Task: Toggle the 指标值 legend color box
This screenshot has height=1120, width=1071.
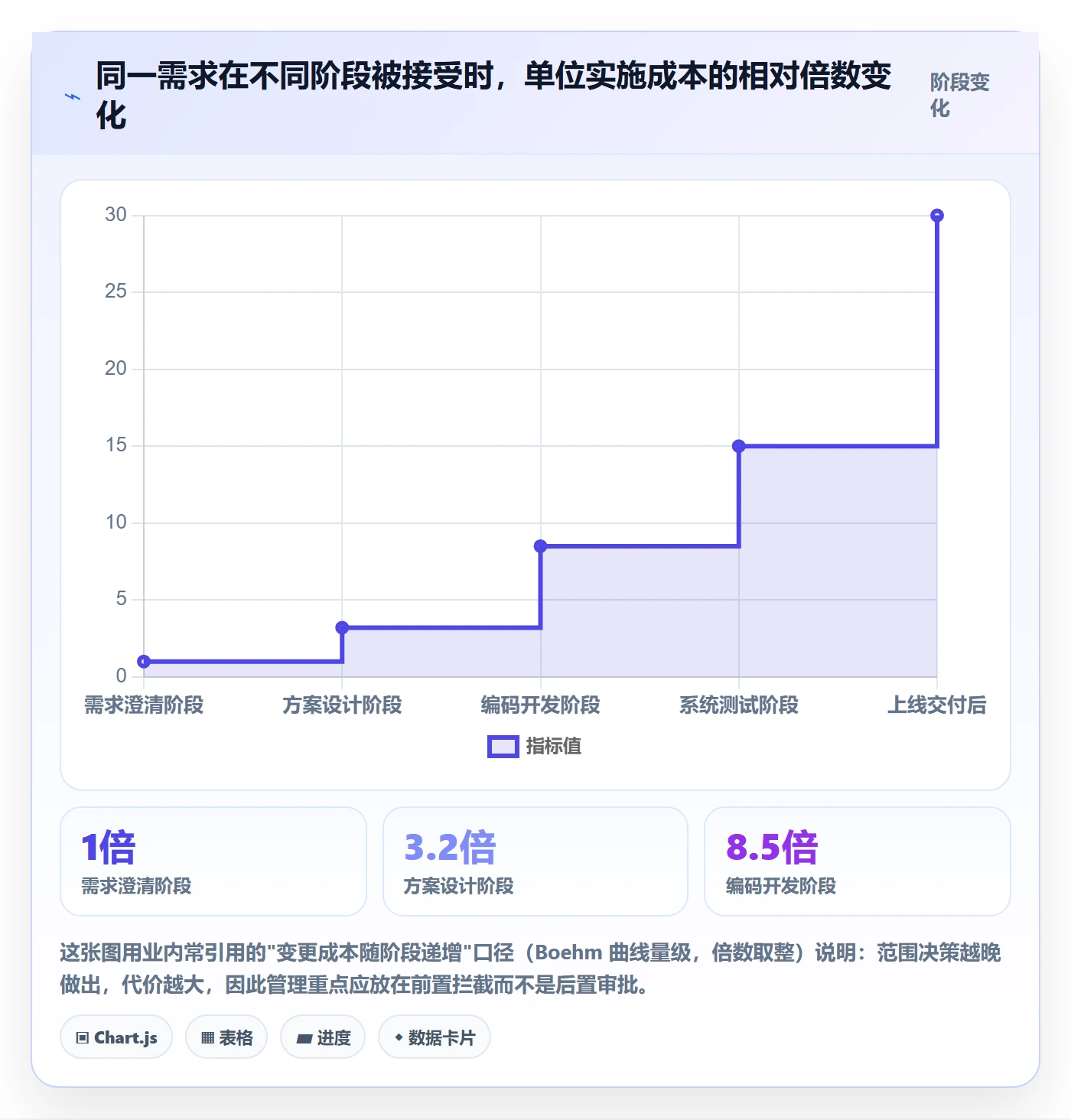Action: click(503, 747)
